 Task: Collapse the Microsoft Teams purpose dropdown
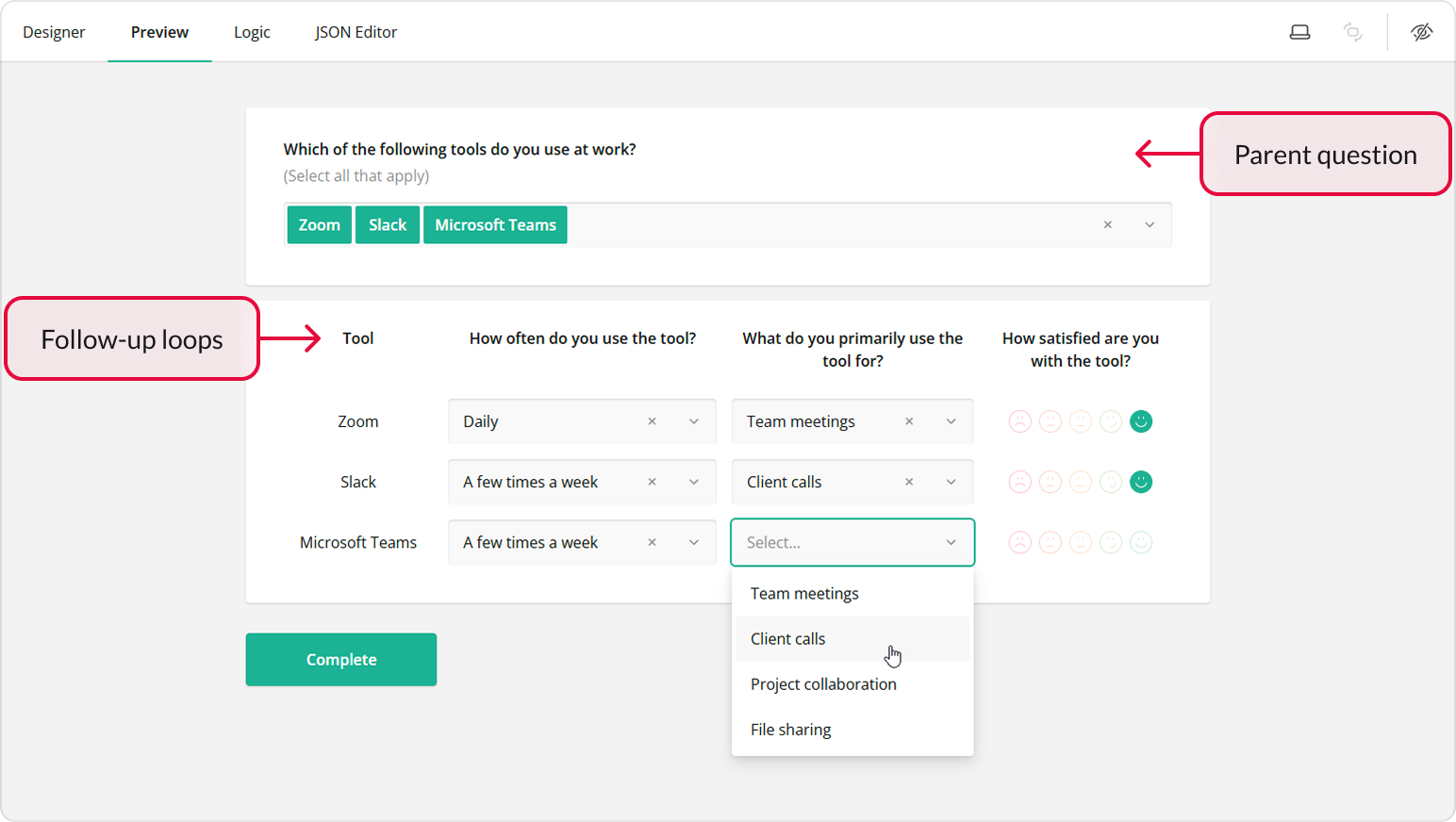(x=951, y=542)
